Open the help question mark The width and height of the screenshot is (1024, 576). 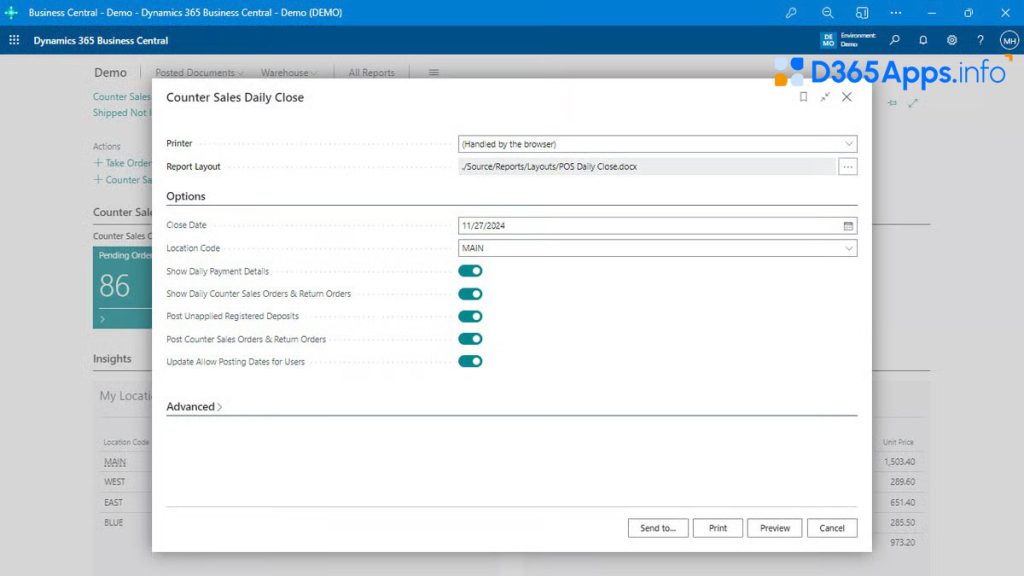coord(980,40)
